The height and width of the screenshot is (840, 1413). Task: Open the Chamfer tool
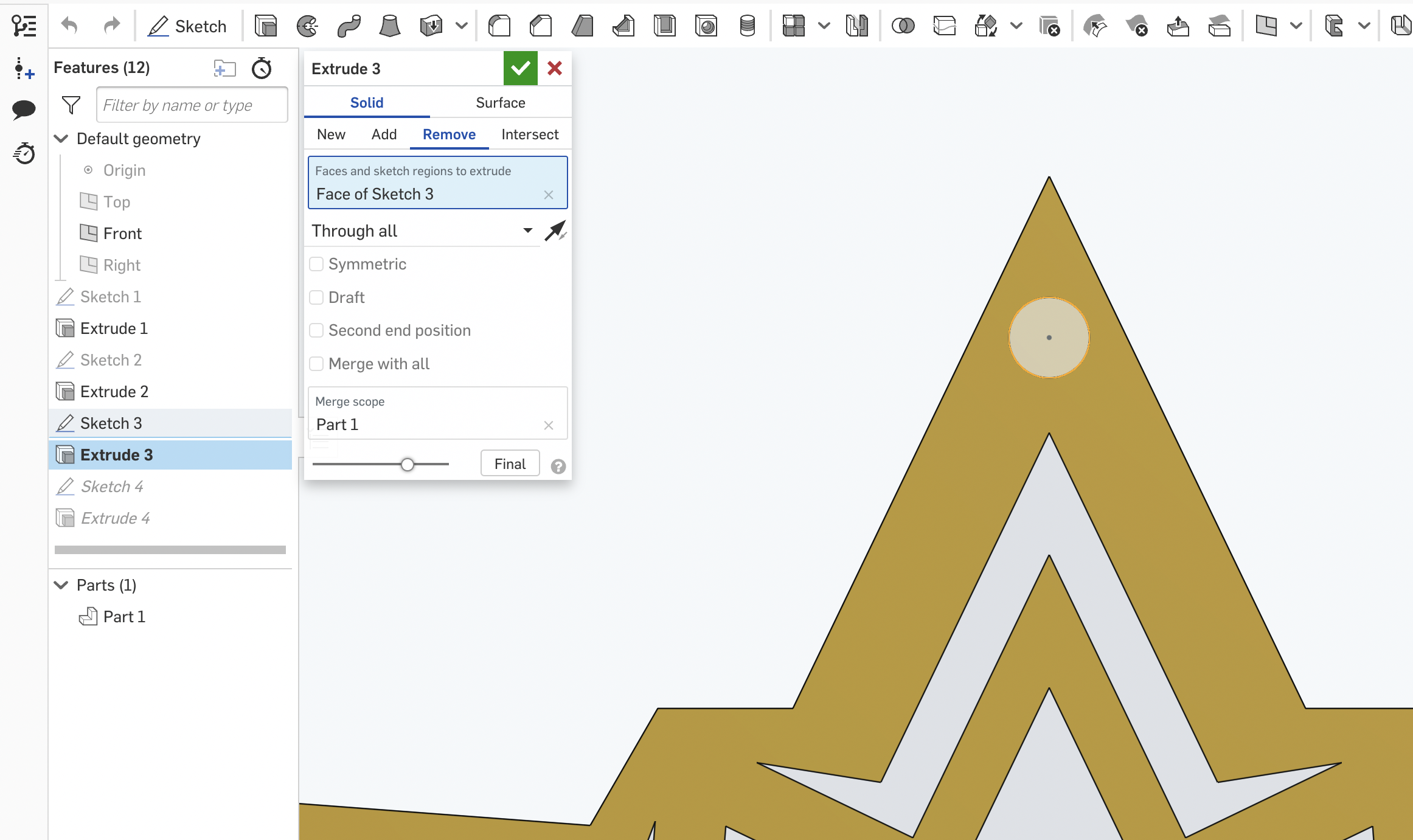(540, 26)
